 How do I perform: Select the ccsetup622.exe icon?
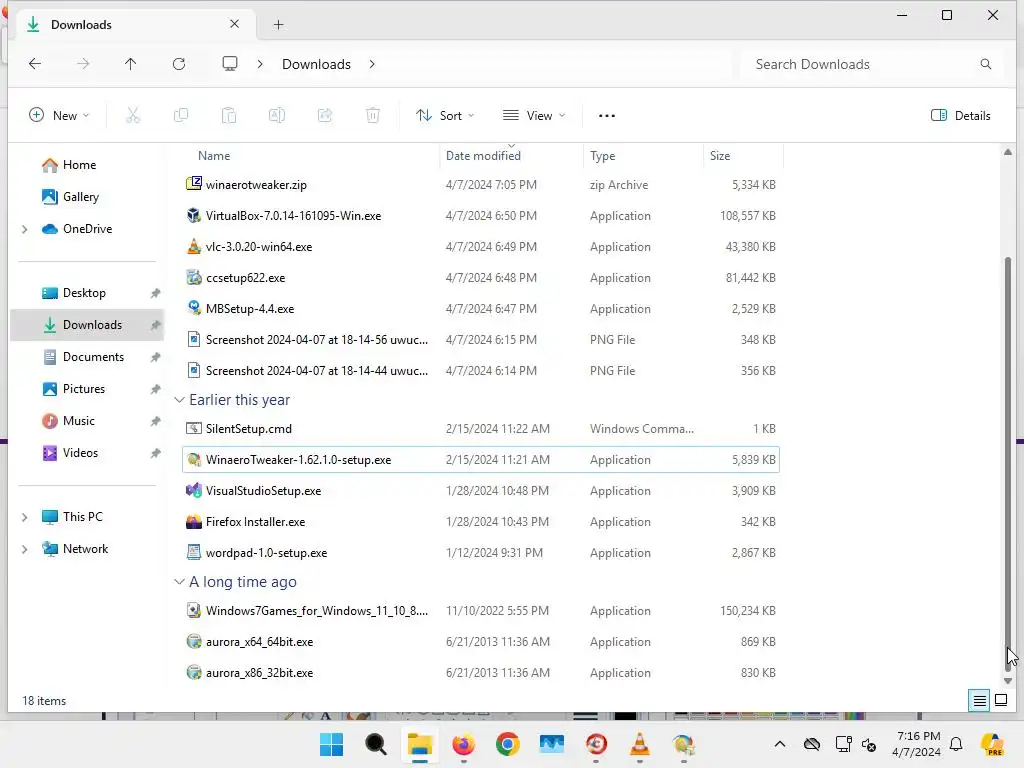tap(193, 277)
